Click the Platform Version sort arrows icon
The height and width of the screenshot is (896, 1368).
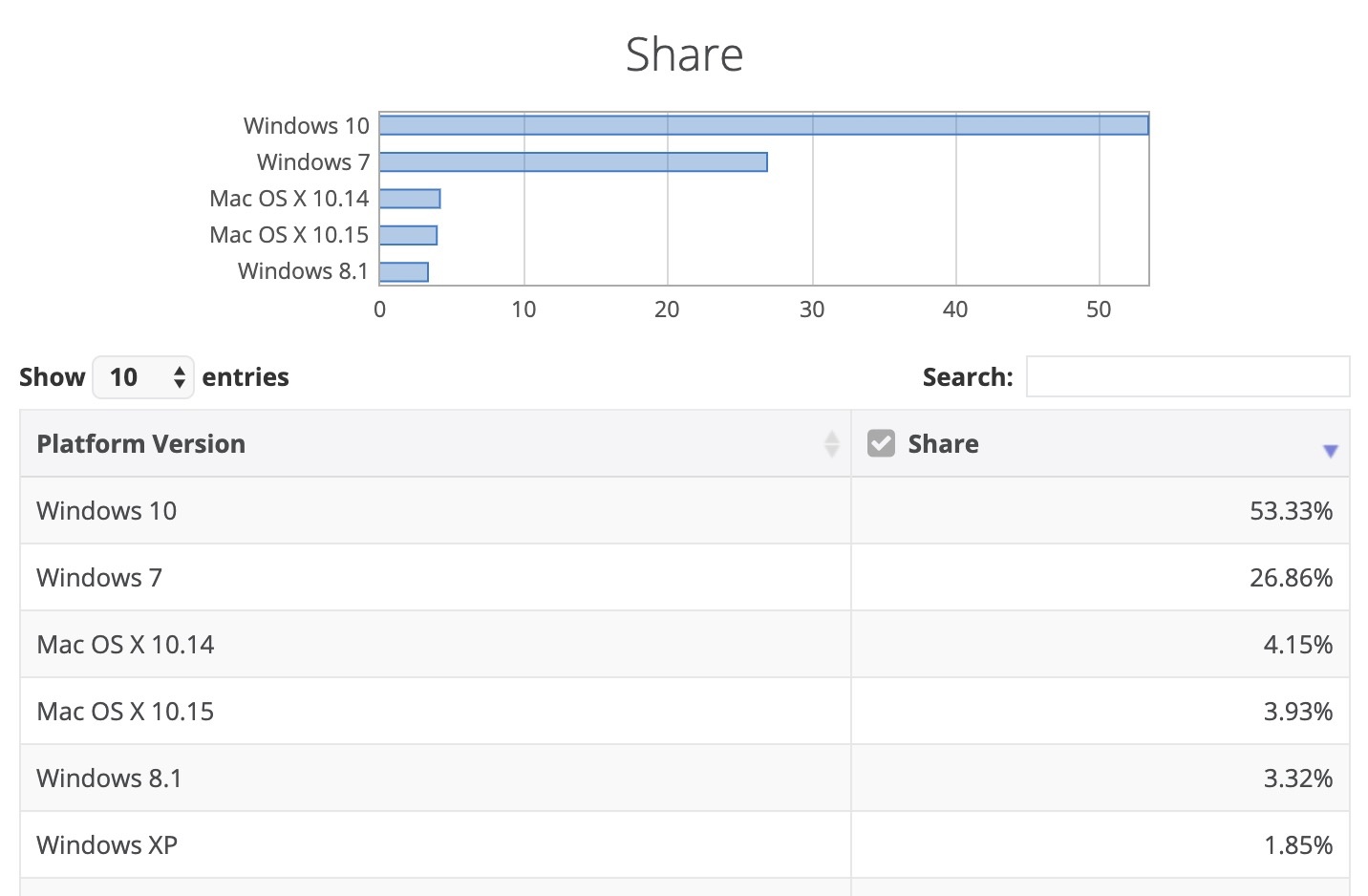pyautogui.click(x=831, y=444)
